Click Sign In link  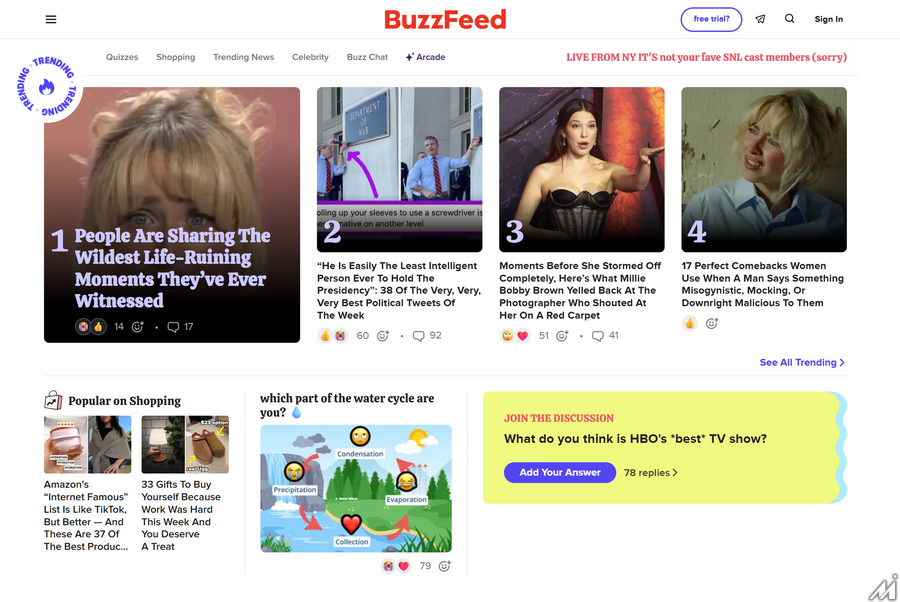pos(828,19)
